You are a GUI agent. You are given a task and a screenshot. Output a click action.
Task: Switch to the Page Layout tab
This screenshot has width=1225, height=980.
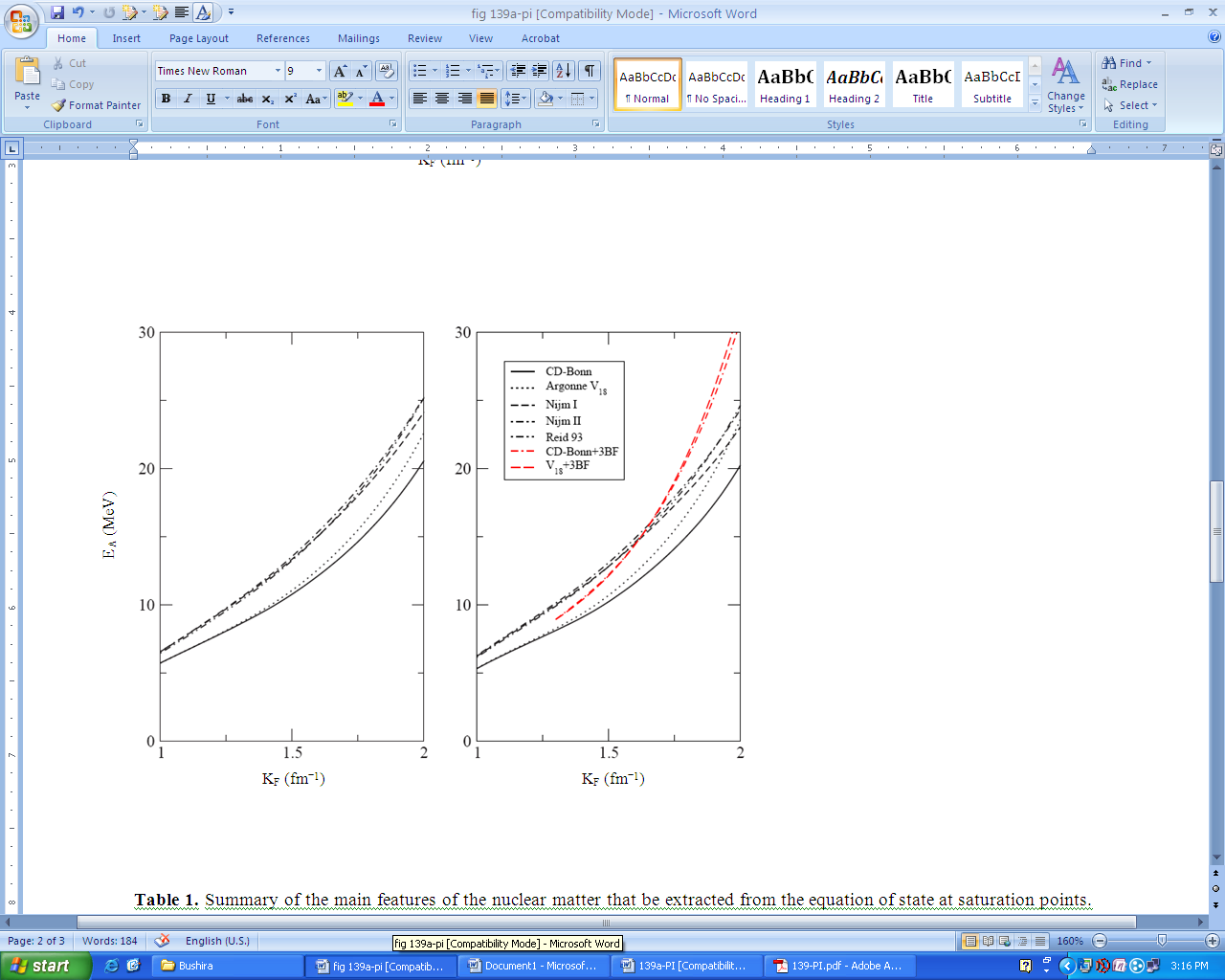(198, 38)
